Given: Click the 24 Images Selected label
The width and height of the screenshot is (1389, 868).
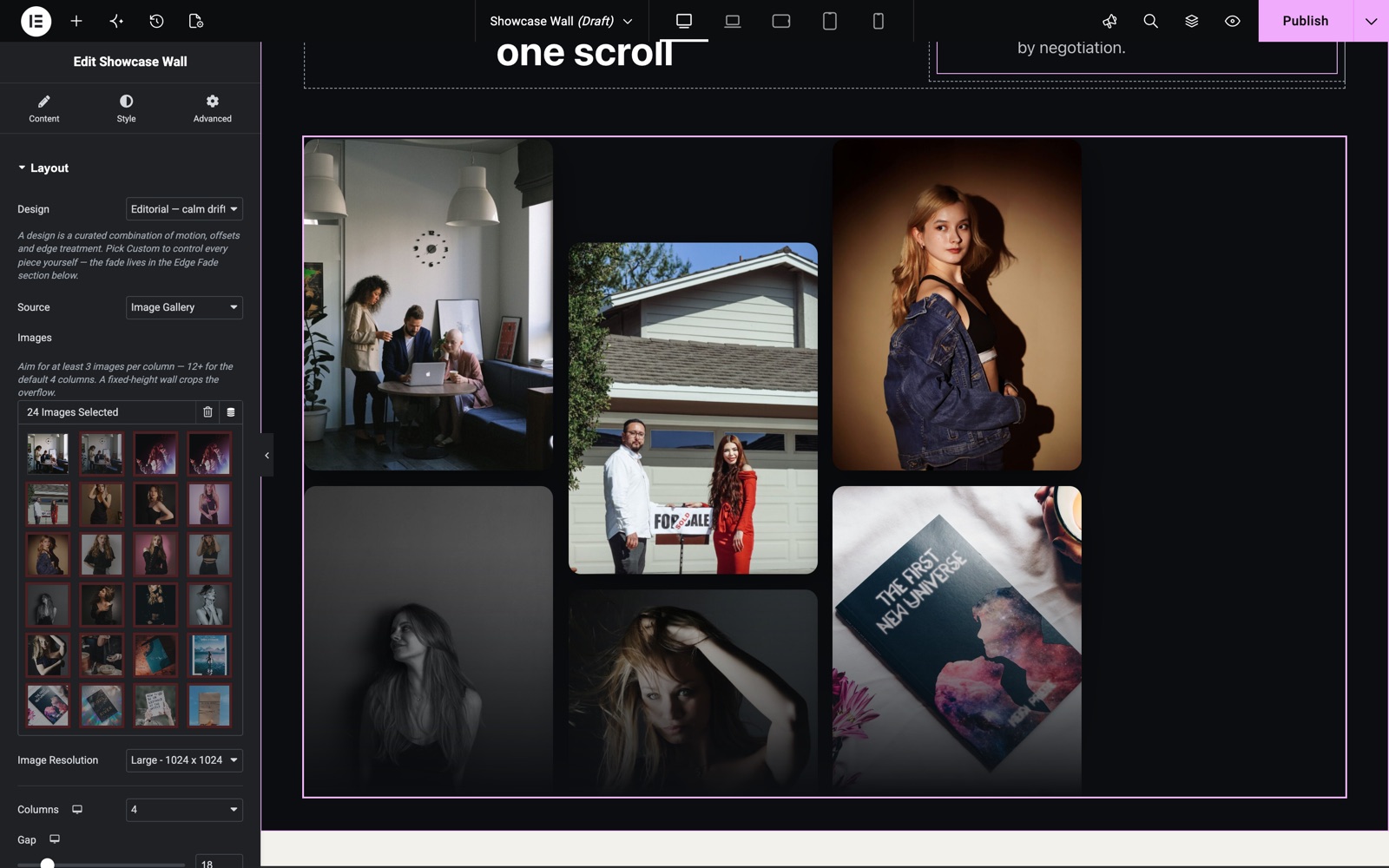Looking at the screenshot, I should [73, 412].
